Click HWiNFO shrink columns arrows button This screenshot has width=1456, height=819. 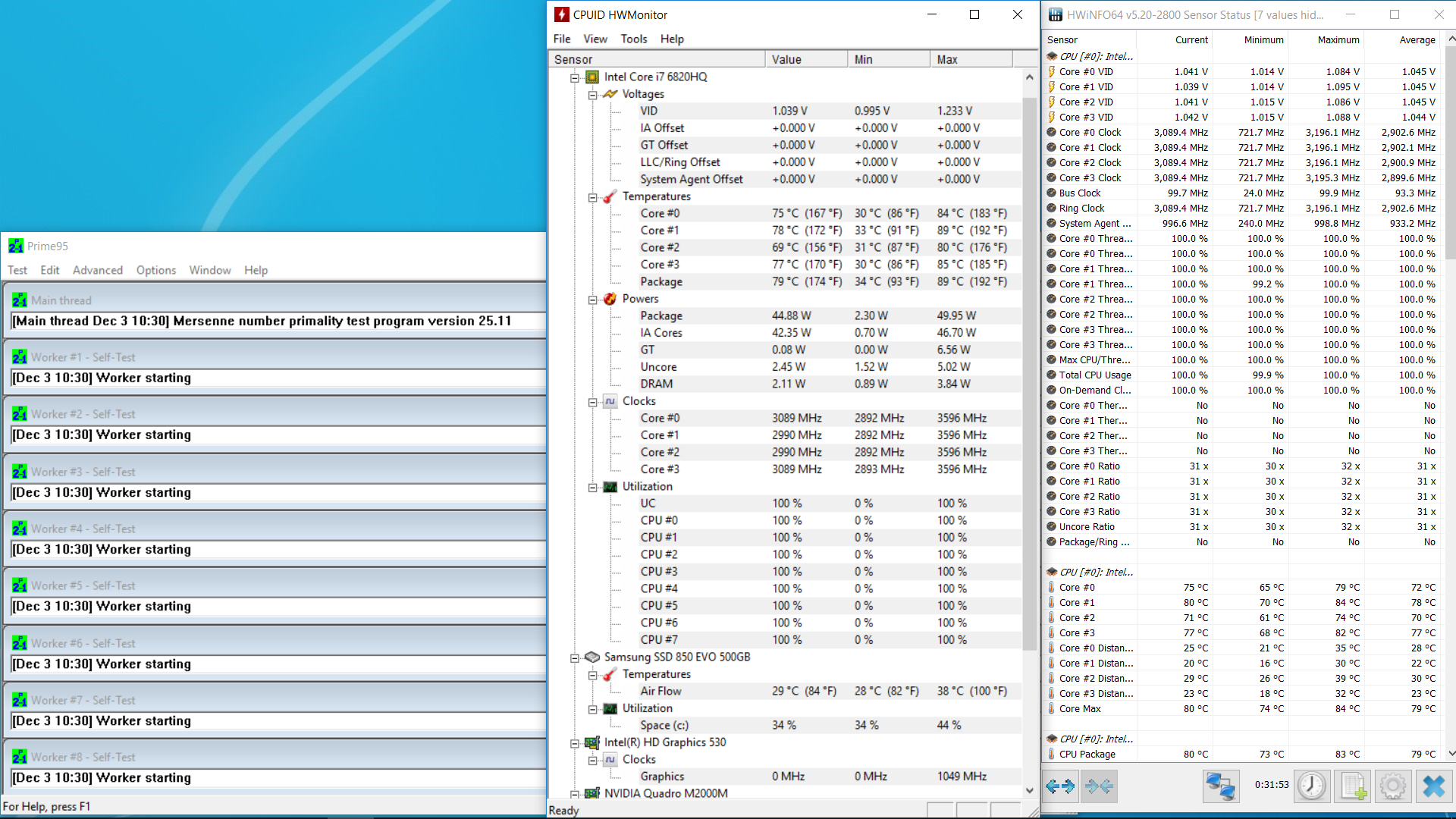[x=1099, y=786]
